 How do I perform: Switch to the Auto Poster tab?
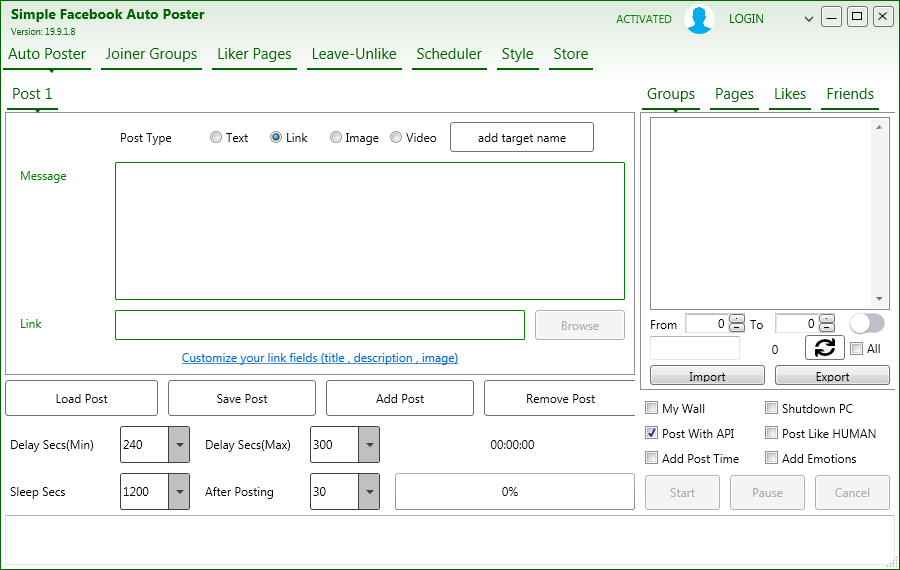point(47,54)
